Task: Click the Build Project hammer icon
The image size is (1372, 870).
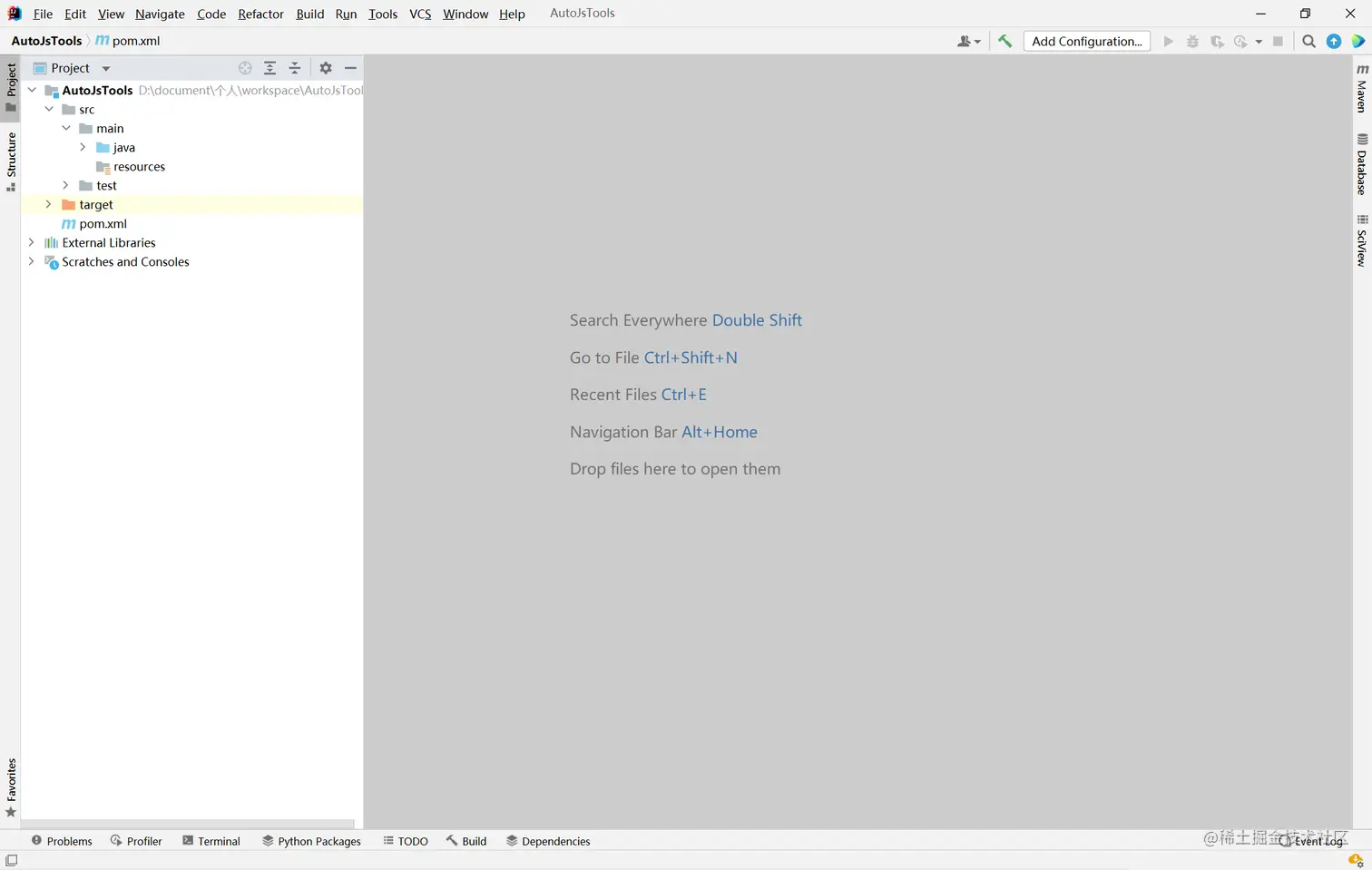Action: [1004, 41]
